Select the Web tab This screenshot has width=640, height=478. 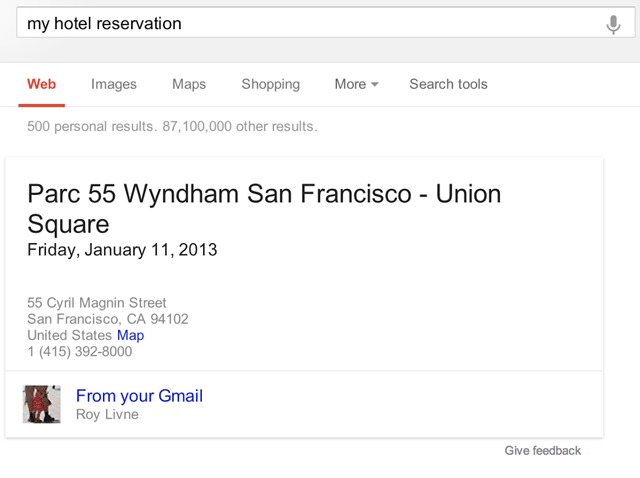(41, 84)
